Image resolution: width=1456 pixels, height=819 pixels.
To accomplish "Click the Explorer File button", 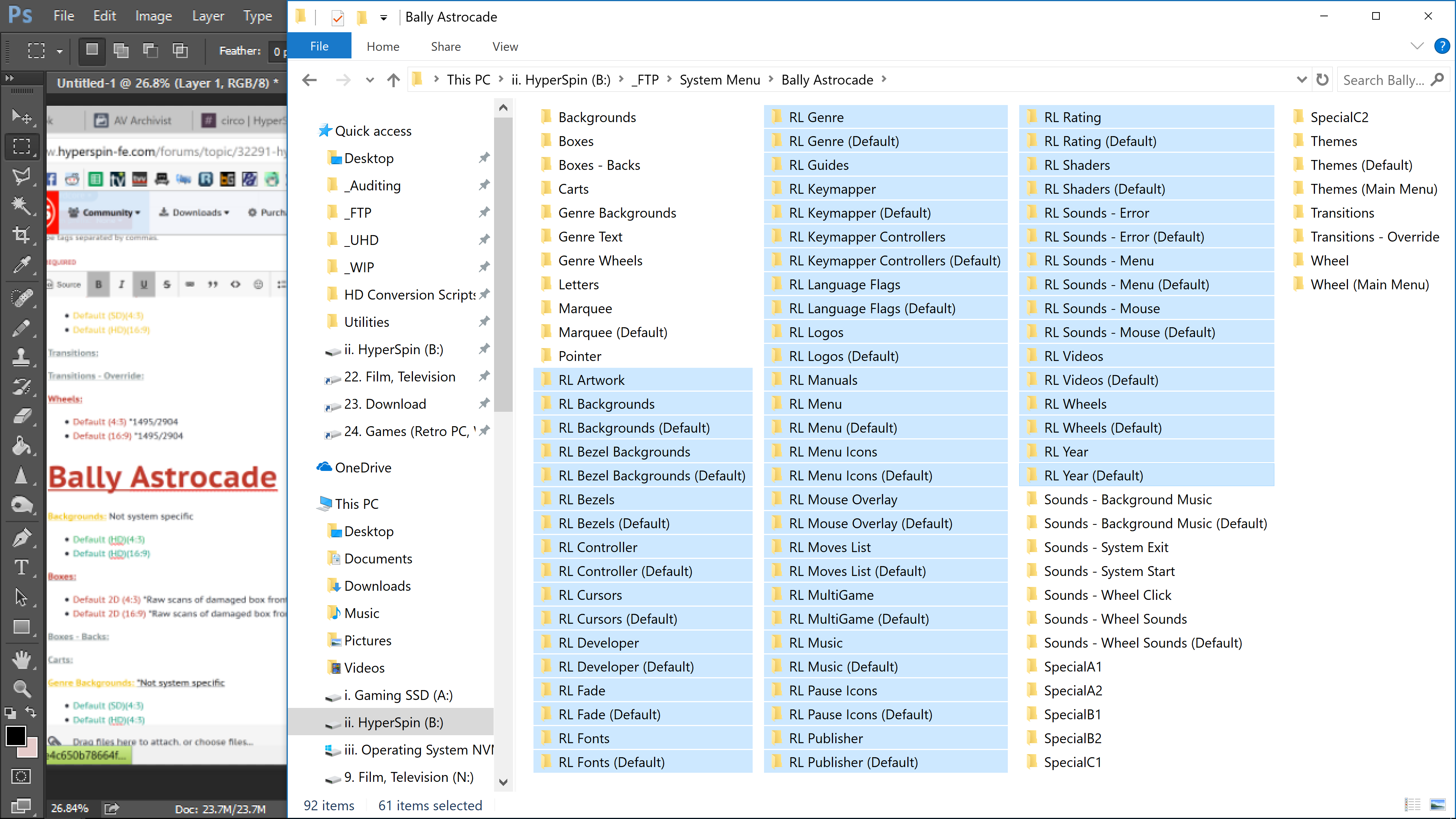I will (319, 46).
